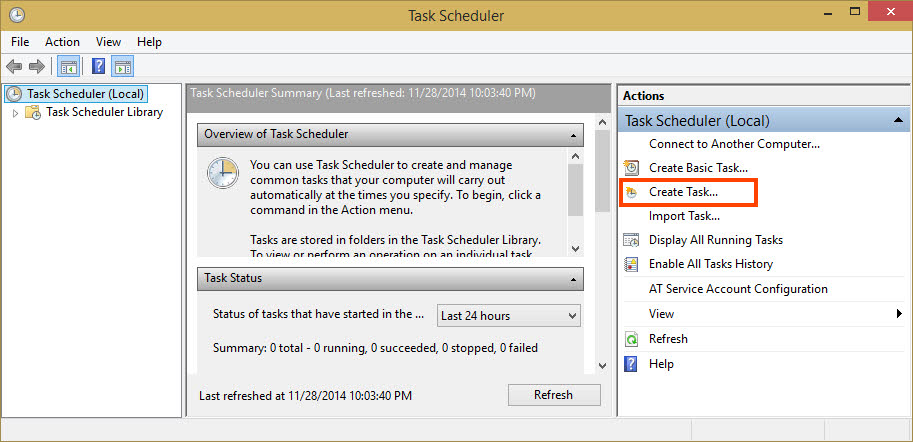This screenshot has height=442, width=913.
Task: Expand the Task Scheduler Library node
Action: click(x=16, y=113)
